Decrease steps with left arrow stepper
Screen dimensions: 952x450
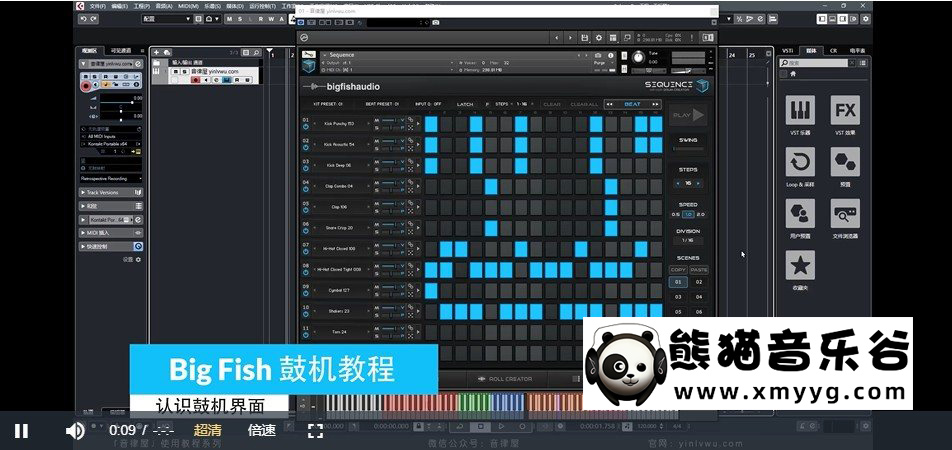point(678,183)
